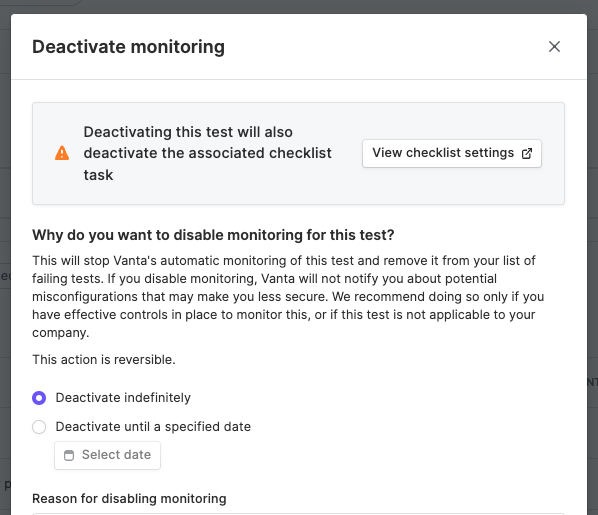Click the orange warning triangle icon
Viewport: 598px width, 515px height.
pyautogui.click(x=62, y=153)
